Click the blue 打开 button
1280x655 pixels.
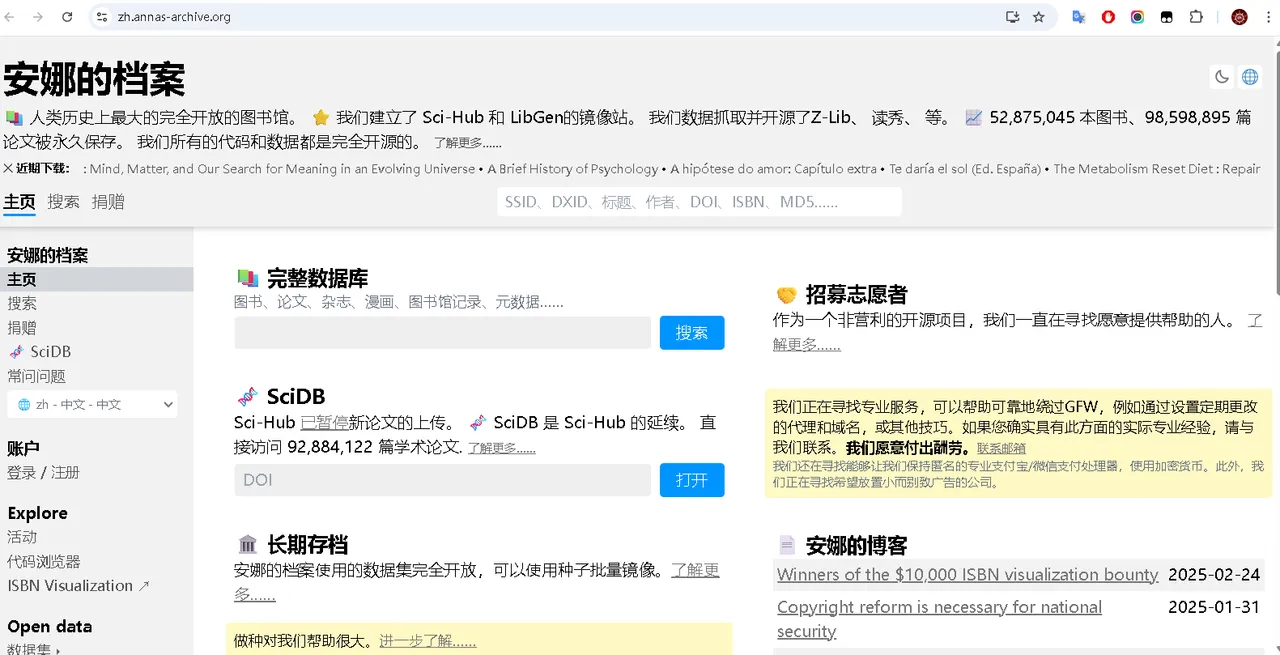pyautogui.click(x=692, y=480)
